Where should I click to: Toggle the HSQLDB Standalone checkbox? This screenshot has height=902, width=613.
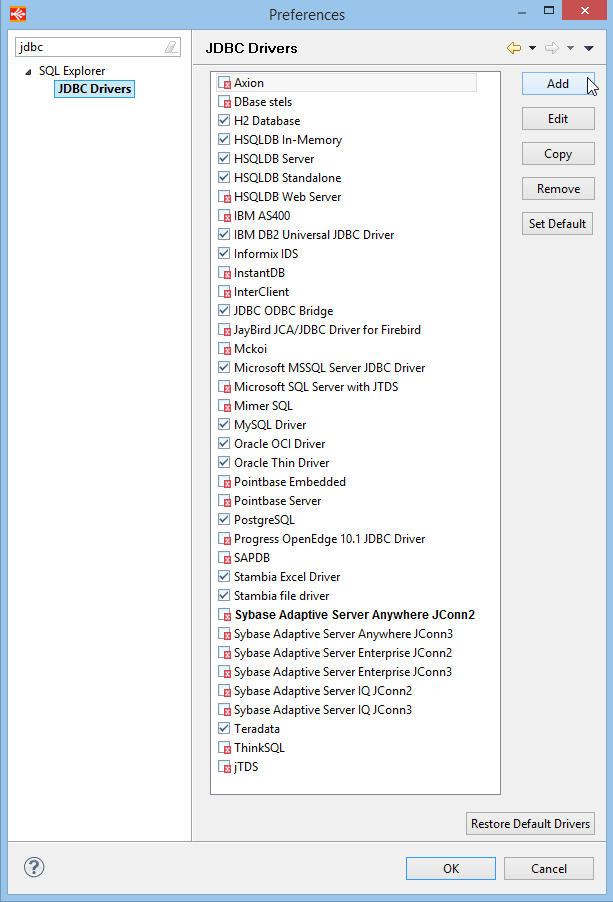[224, 178]
